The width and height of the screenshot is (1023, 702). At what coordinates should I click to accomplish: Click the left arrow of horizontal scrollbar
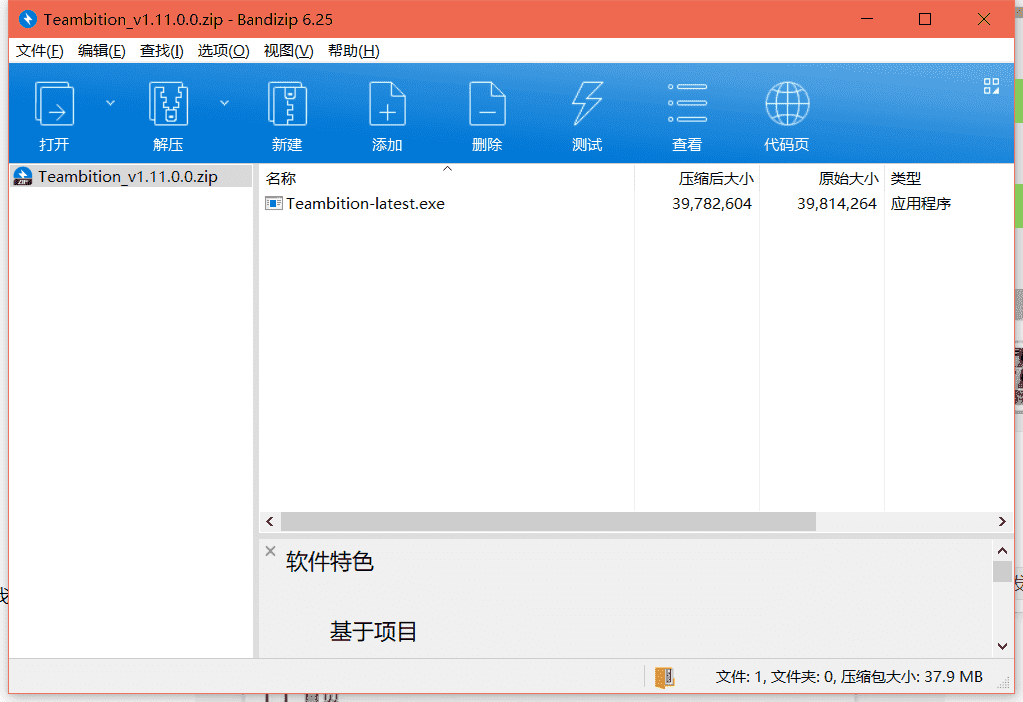(x=269, y=521)
